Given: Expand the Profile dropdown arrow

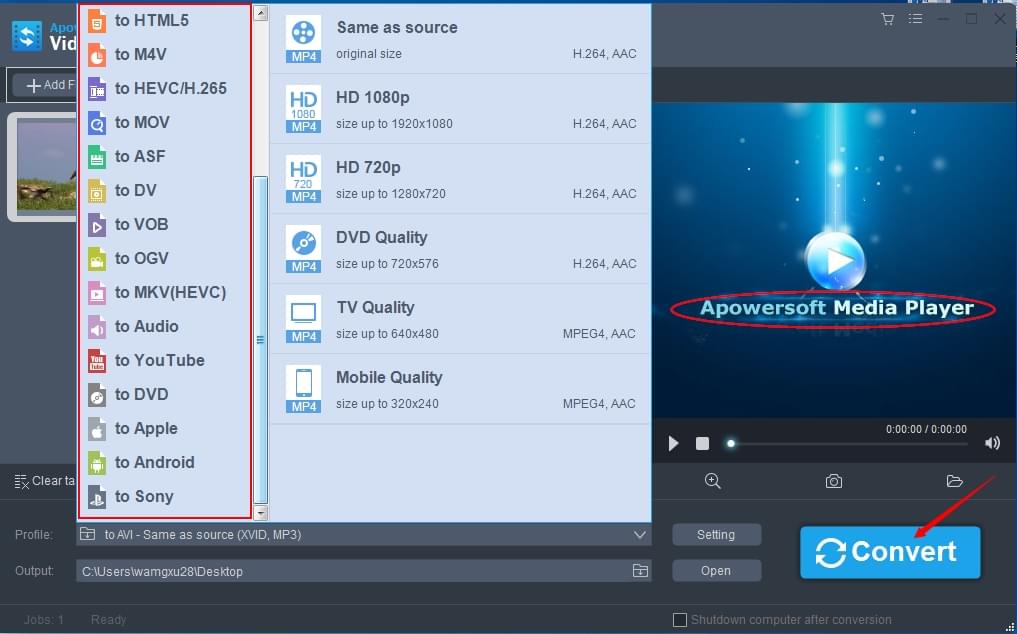Looking at the screenshot, I should click(640, 535).
